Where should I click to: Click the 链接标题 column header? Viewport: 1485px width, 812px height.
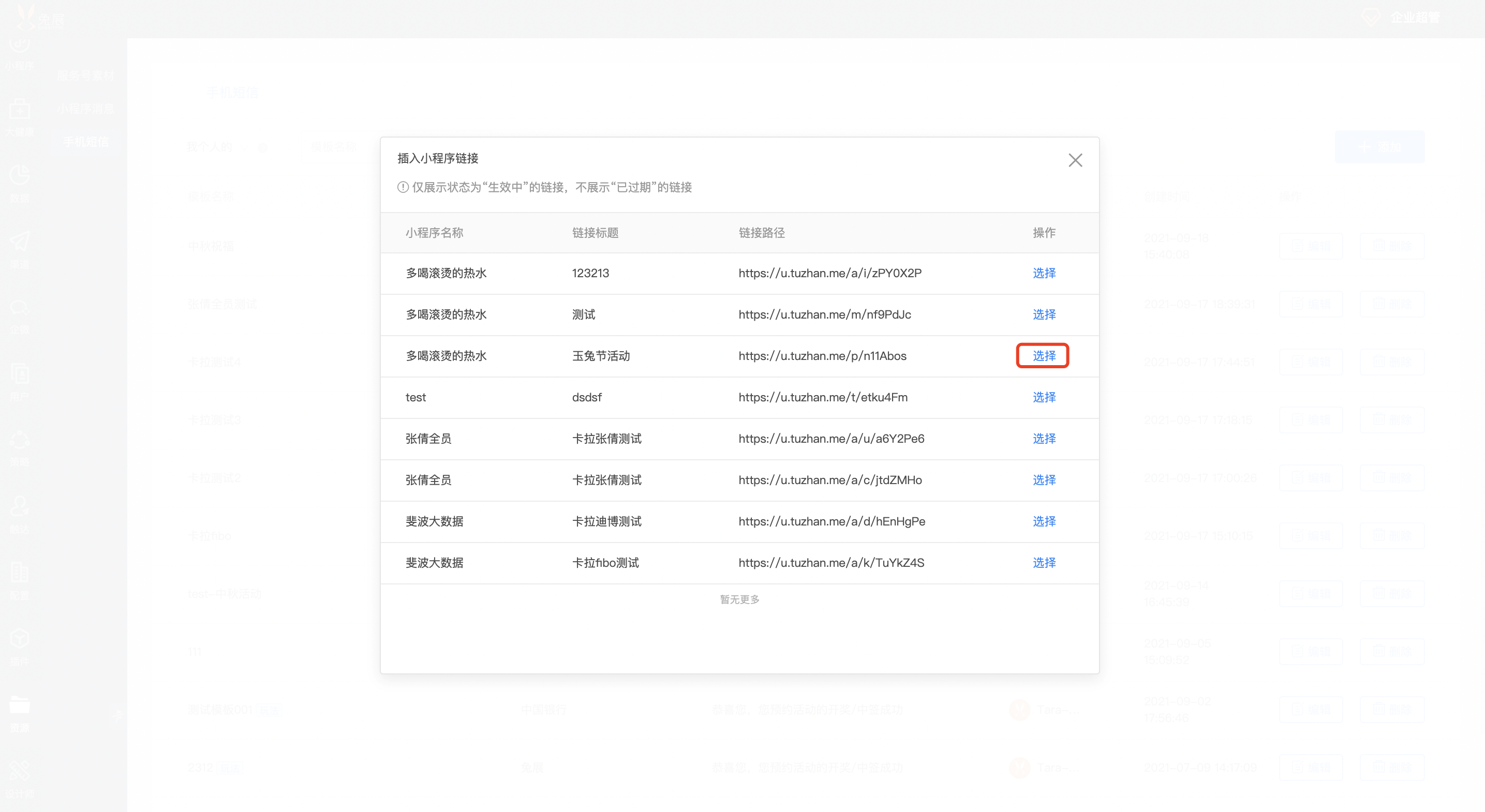tap(595, 233)
